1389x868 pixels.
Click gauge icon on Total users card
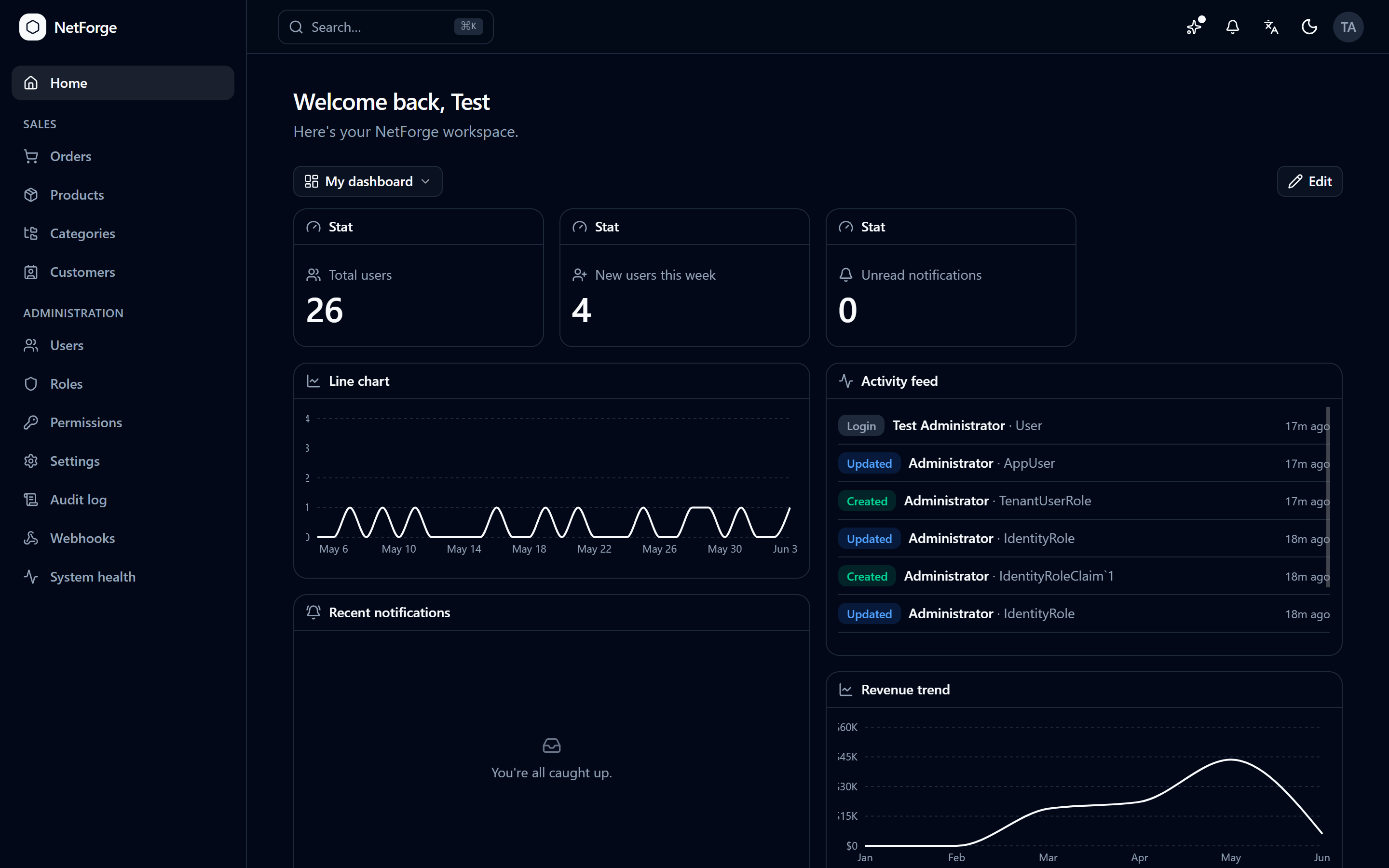[x=313, y=227]
